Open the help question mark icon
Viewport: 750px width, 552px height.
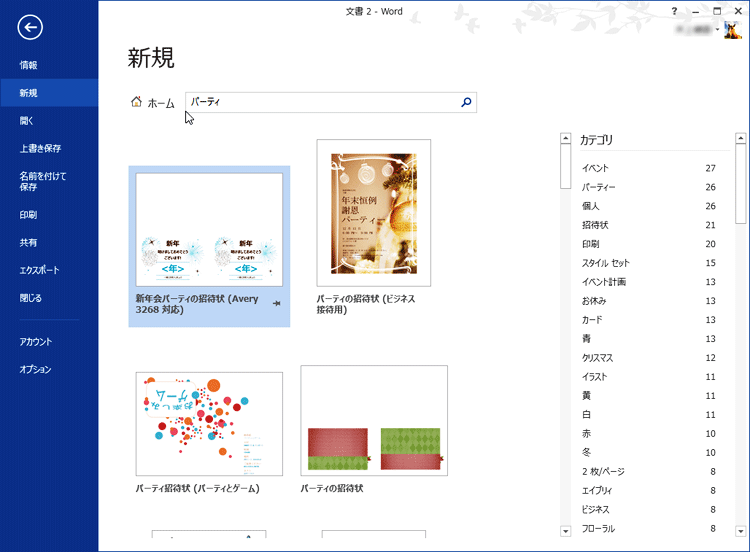click(674, 11)
